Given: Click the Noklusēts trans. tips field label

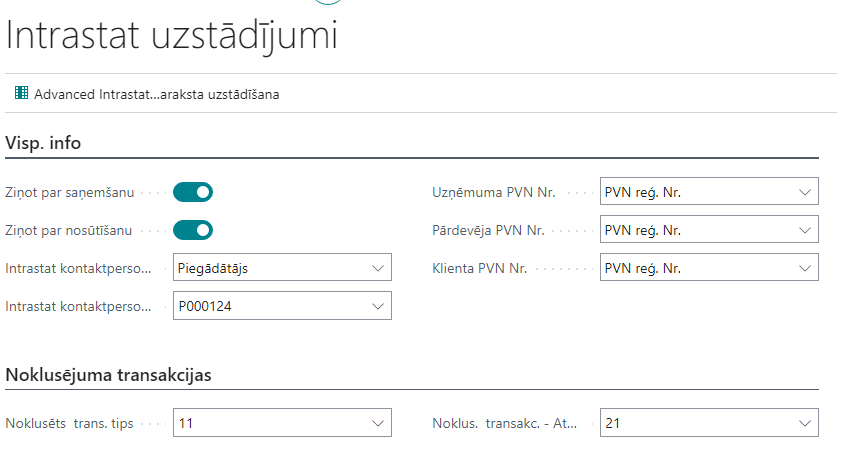Looking at the screenshot, I should click(x=69, y=423).
